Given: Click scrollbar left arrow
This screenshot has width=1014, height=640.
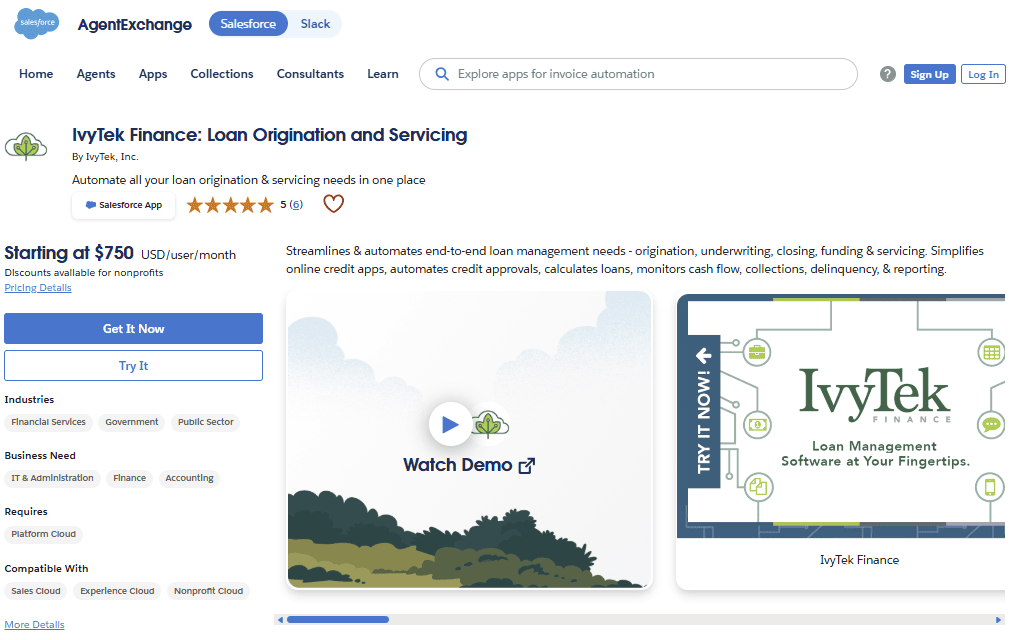Looking at the screenshot, I should point(280,620).
